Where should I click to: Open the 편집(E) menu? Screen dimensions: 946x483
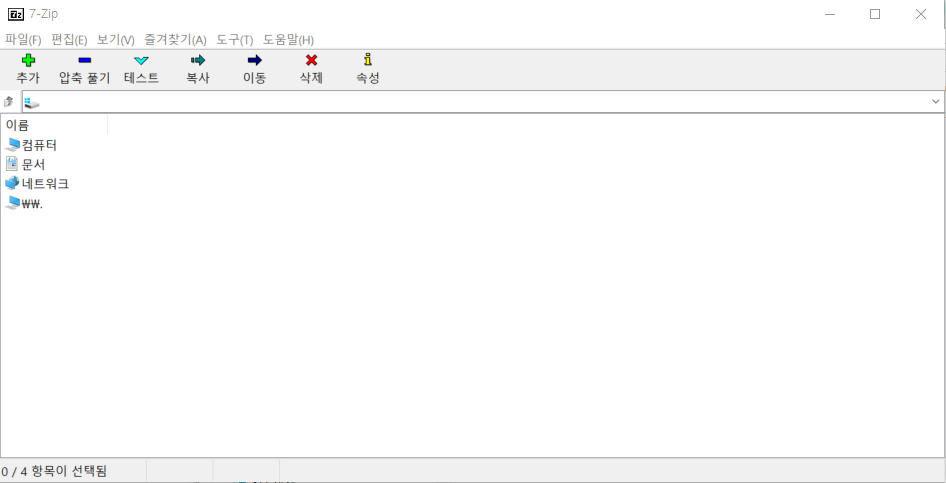coord(69,40)
